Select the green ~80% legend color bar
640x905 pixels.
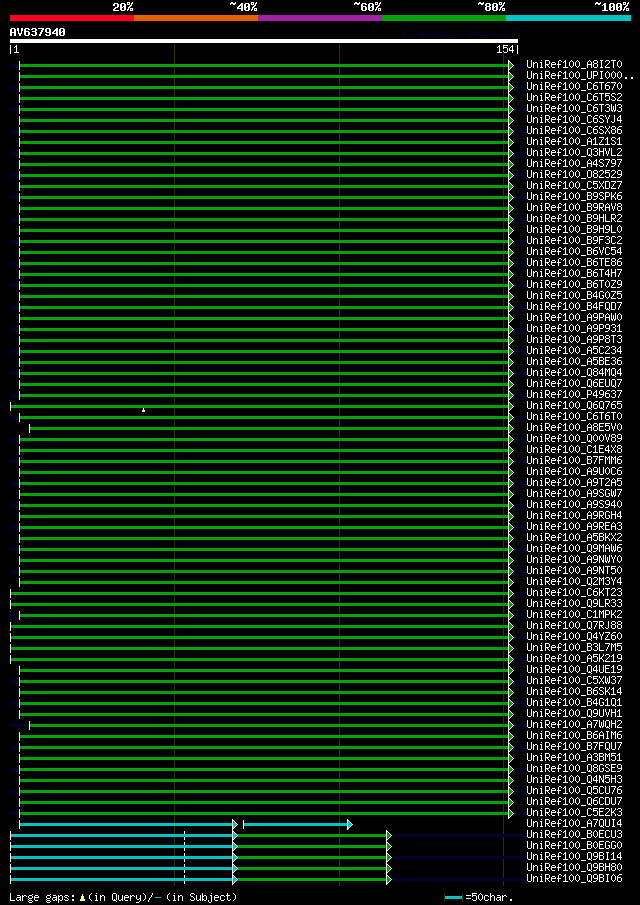click(x=444, y=18)
